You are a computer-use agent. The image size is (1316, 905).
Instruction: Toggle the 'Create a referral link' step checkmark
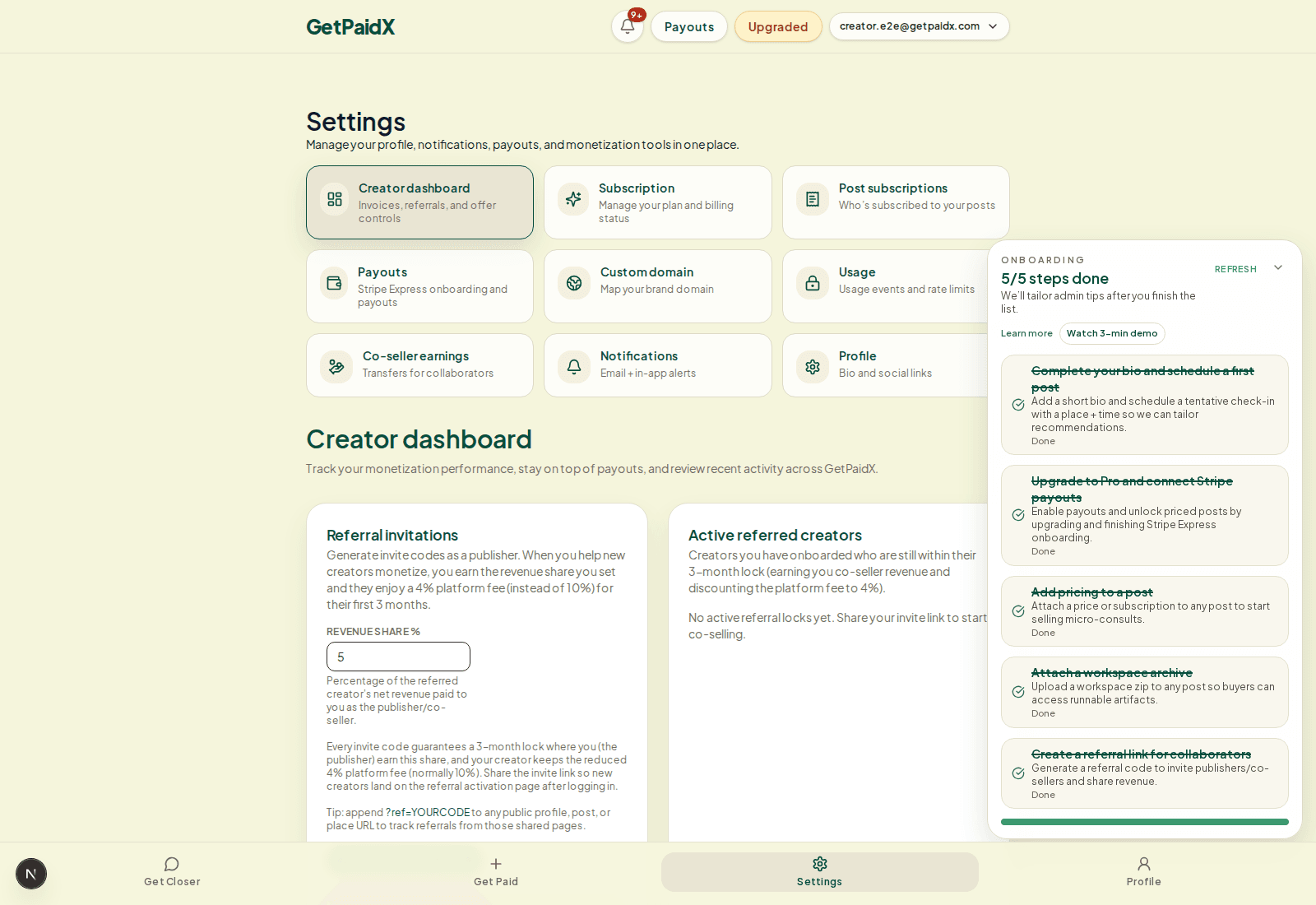pos(1018,773)
